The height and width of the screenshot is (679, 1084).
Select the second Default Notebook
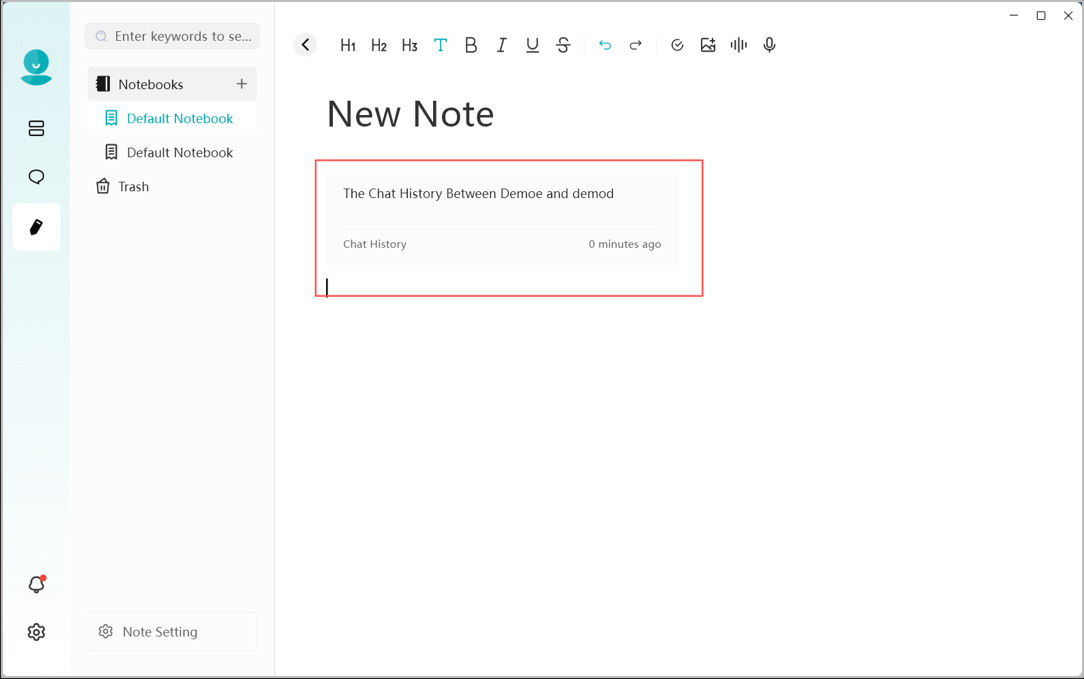[x=172, y=152]
